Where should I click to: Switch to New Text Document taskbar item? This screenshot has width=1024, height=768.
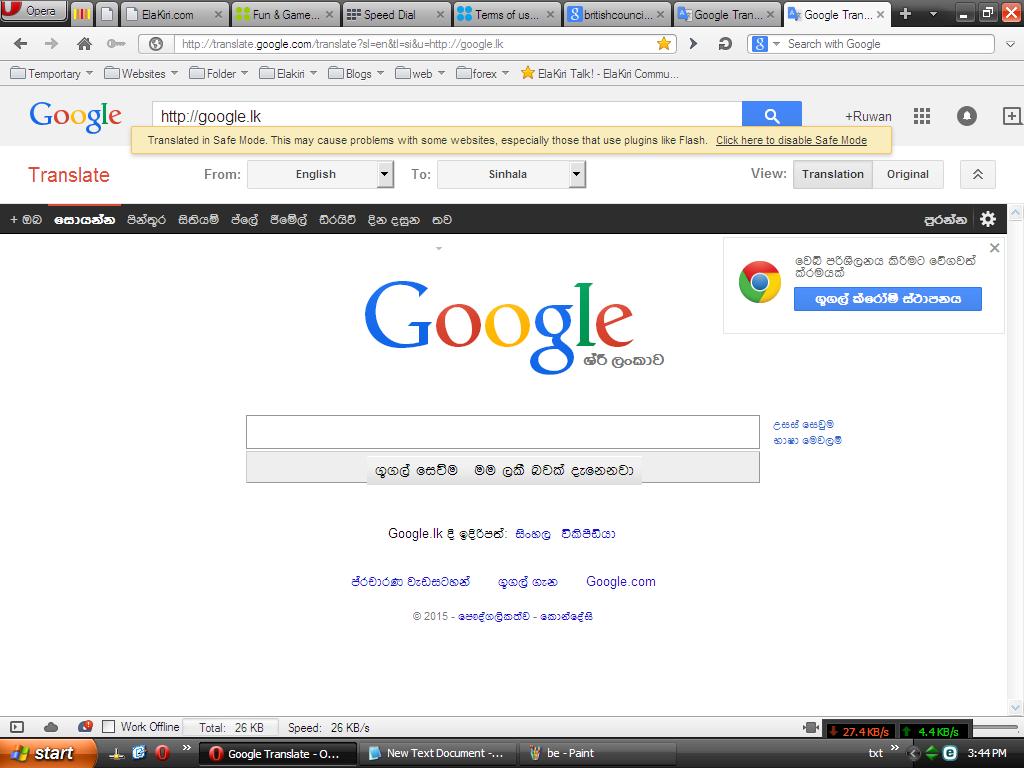tap(436, 753)
